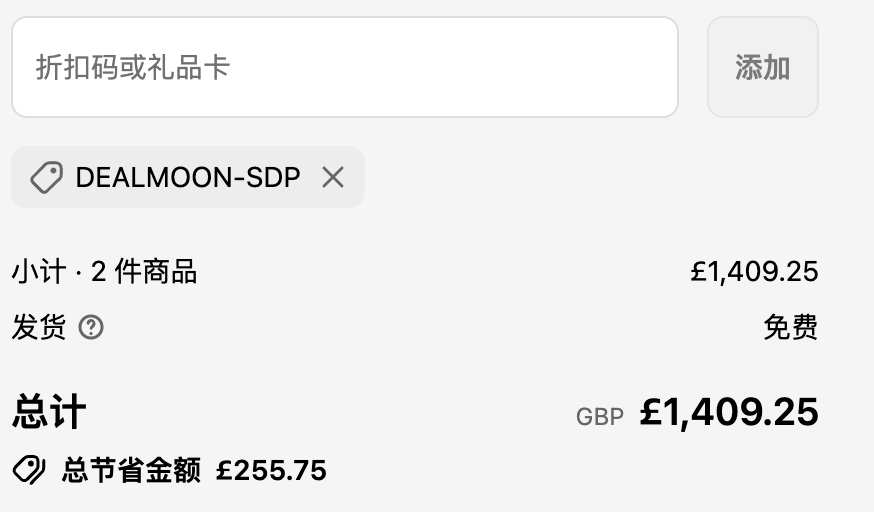Select the DEALMOON-SDP code label text

pyautogui.click(x=188, y=178)
